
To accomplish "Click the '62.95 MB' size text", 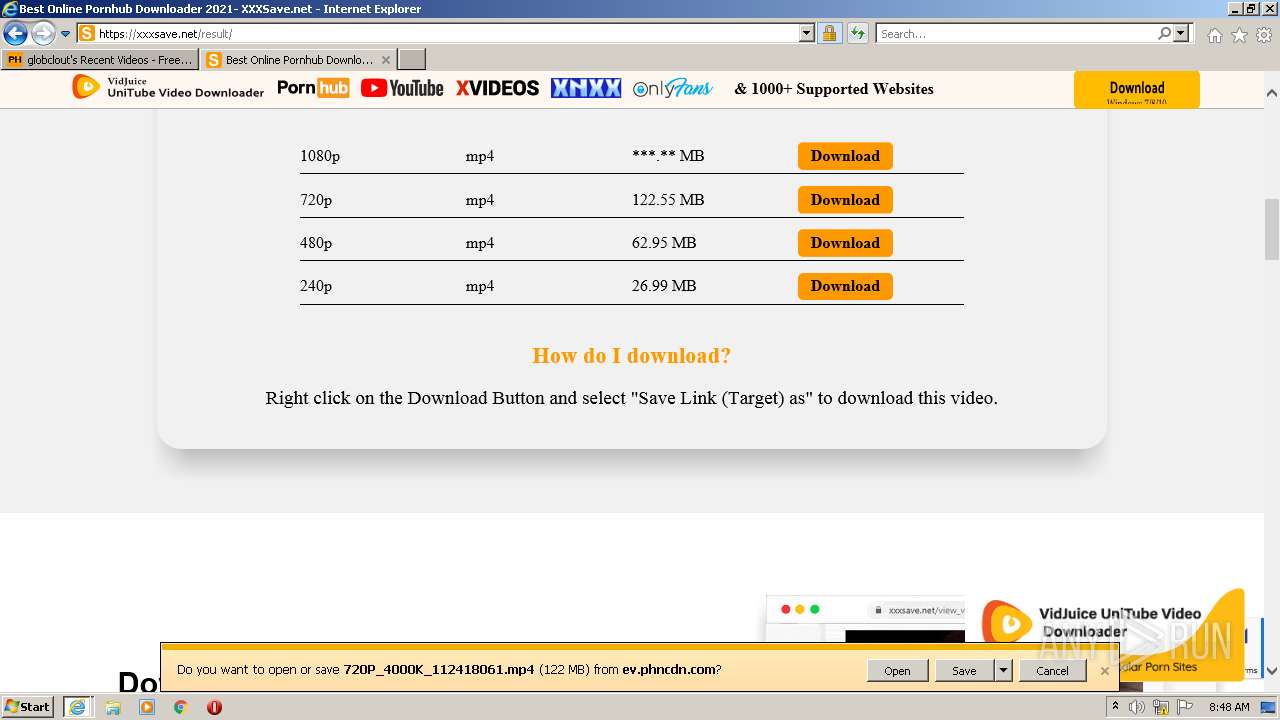I will (x=664, y=243).
